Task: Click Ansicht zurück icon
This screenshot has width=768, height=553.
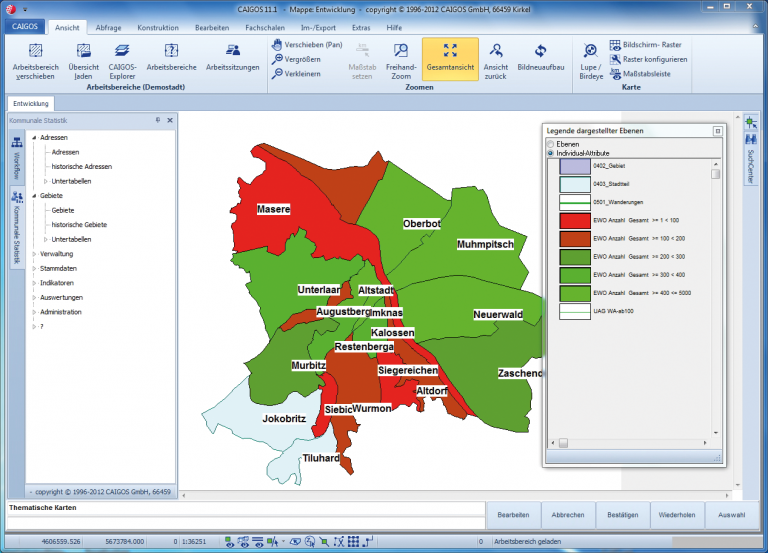Action: coord(495,52)
